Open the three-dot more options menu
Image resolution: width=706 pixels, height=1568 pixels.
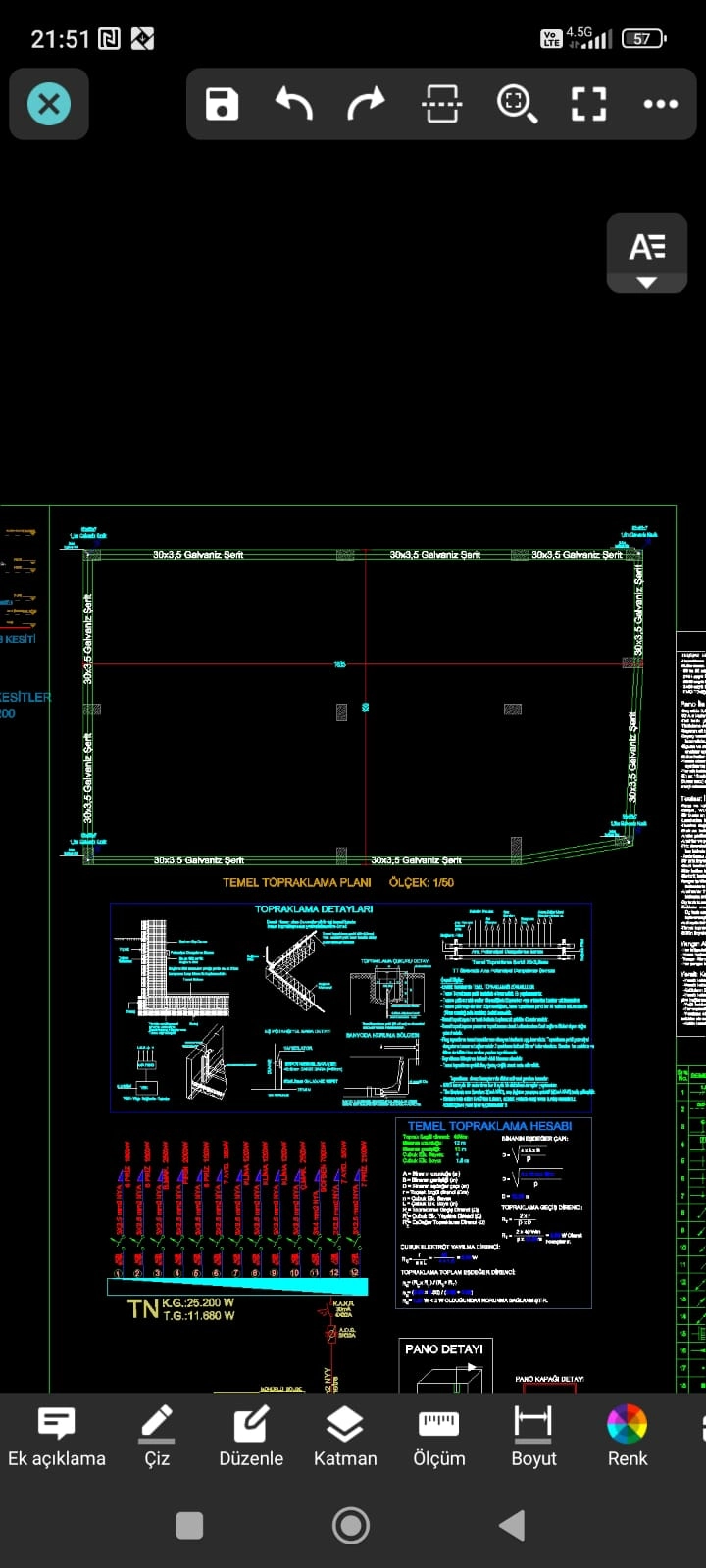click(660, 104)
